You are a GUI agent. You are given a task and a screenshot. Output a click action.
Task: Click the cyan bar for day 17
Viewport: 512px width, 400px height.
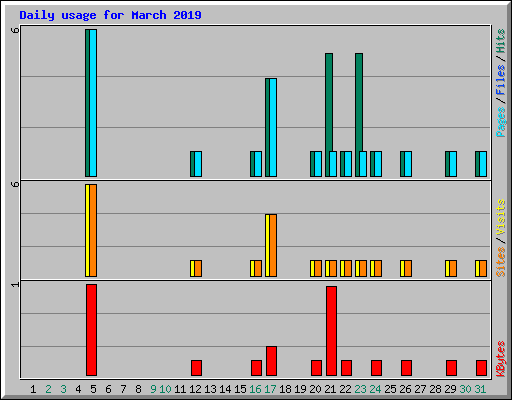tap(273, 127)
